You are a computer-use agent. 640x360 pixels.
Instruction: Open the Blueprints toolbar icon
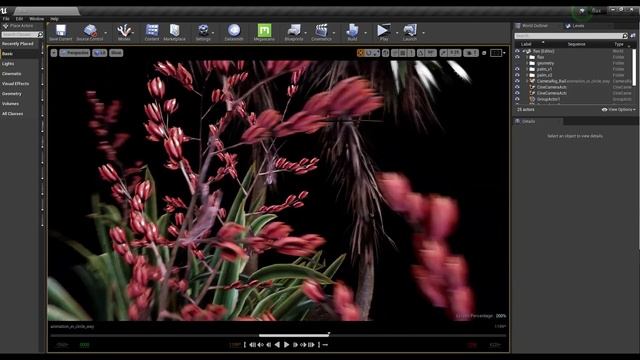(x=294, y=30)
